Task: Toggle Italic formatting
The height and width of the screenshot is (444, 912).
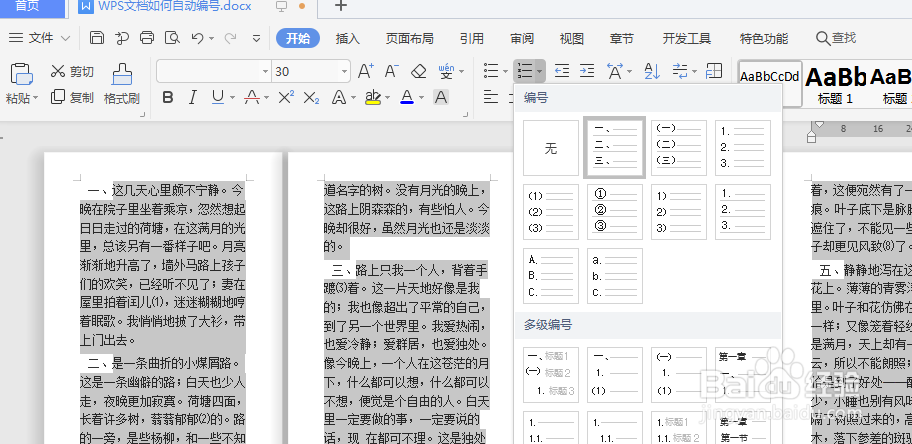Action: (x=193, y=97)
